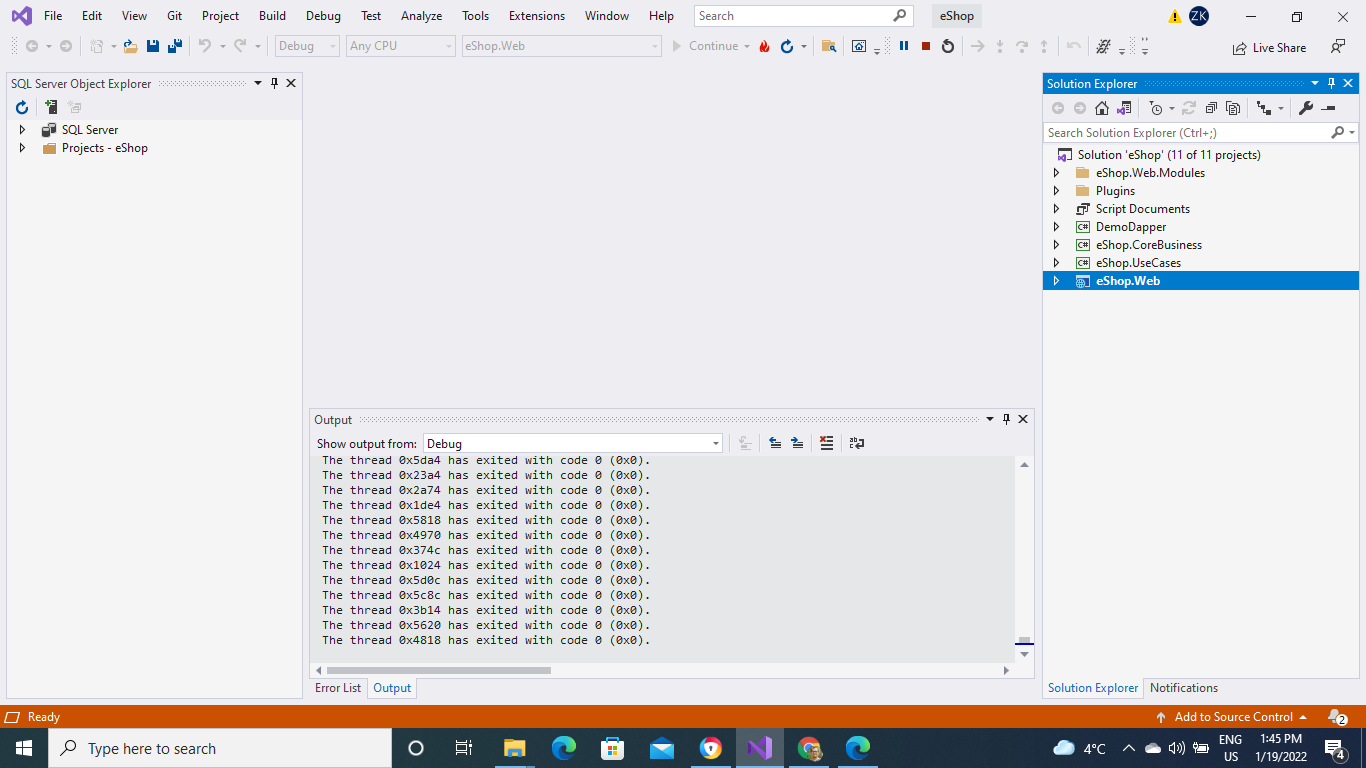Toggle Word Wrap in the Output pane
1366x768 pixels.
point(856,443)
